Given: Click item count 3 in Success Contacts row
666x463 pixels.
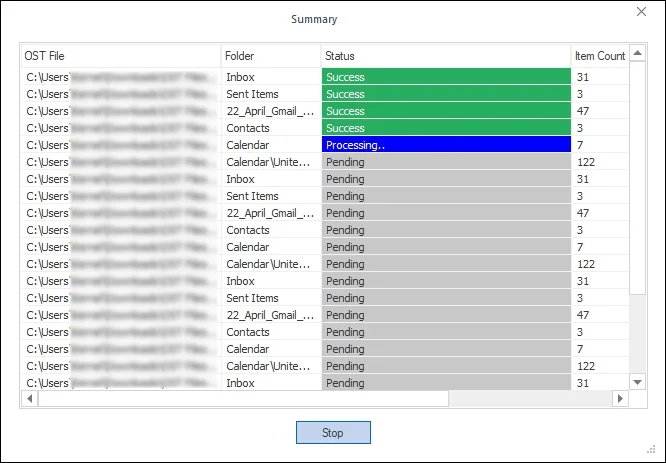Looking at the screenshot, I should [x=600, y=128].
